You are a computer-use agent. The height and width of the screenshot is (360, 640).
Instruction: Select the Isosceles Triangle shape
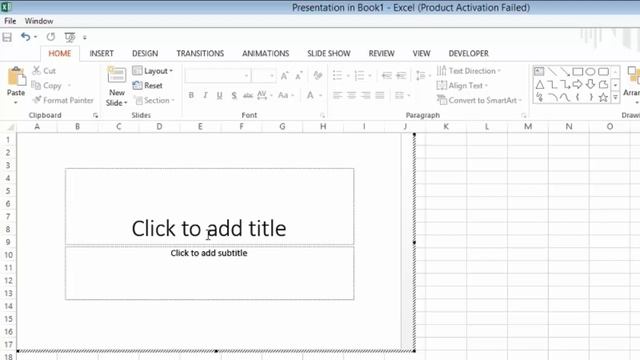[540, 84]
